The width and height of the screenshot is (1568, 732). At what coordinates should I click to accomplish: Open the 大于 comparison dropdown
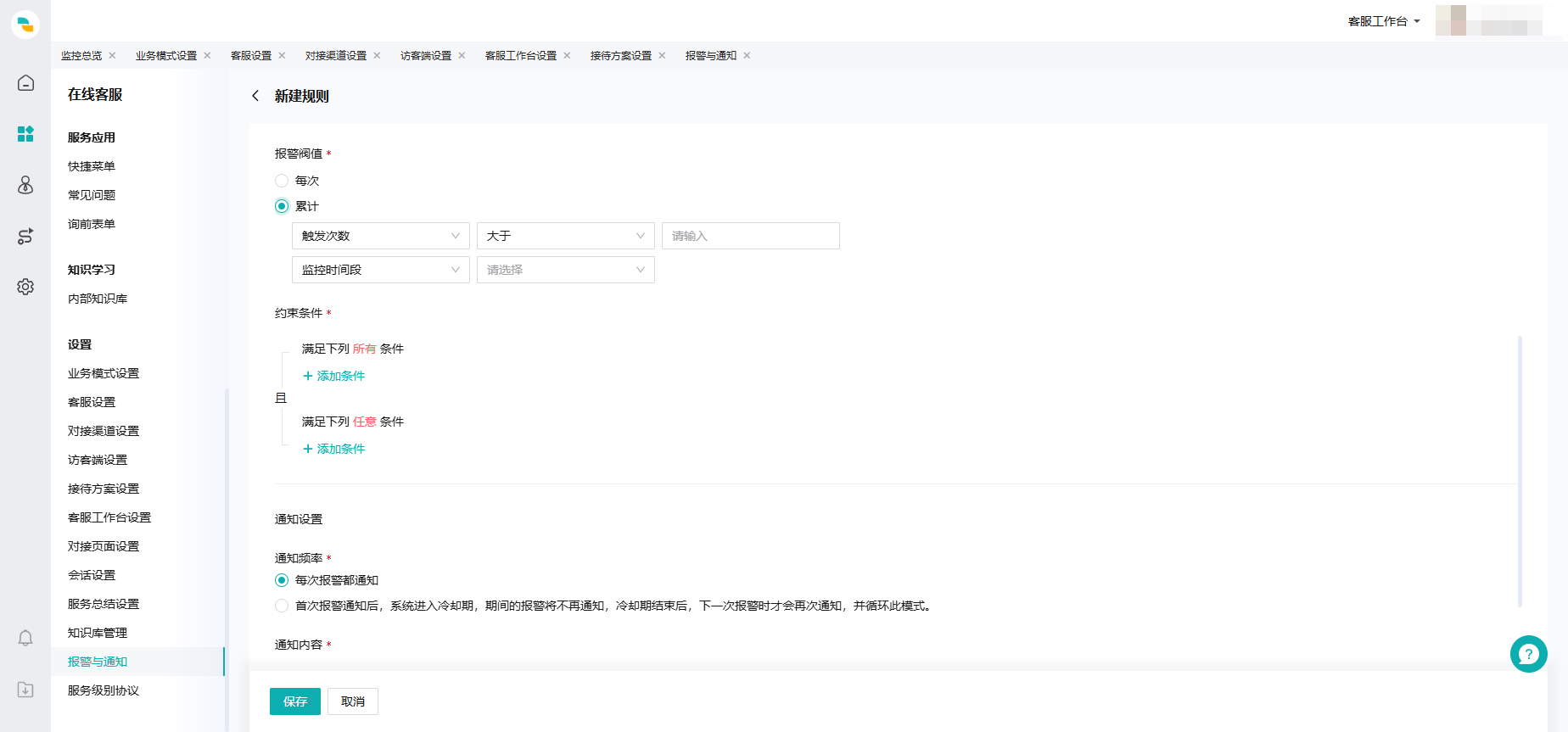pos(566,236)
